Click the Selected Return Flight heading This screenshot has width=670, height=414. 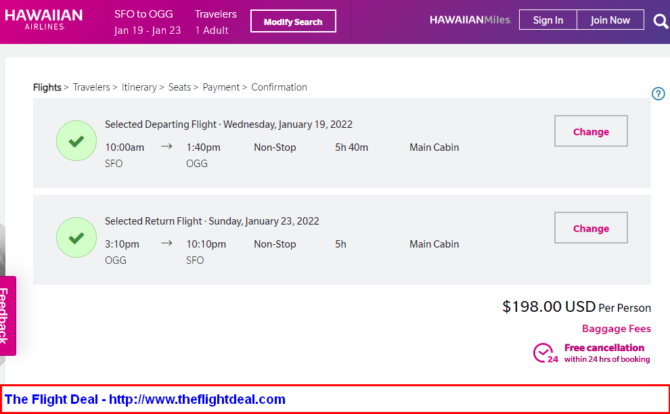pyautogui.click(x=212, y=221)
